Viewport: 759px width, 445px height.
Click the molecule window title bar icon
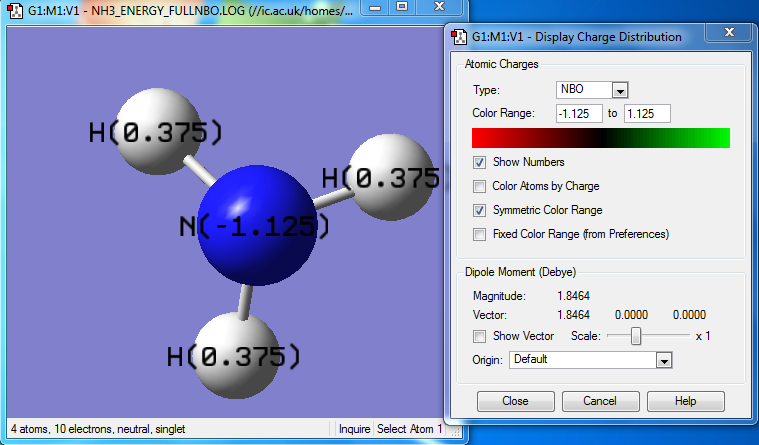15,11
